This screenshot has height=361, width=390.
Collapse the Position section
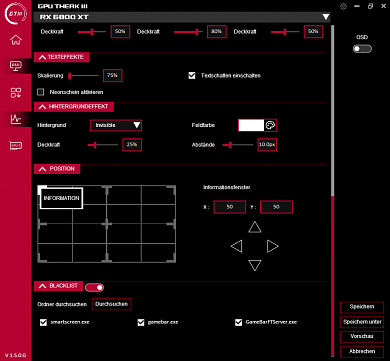tap(57, 169)
